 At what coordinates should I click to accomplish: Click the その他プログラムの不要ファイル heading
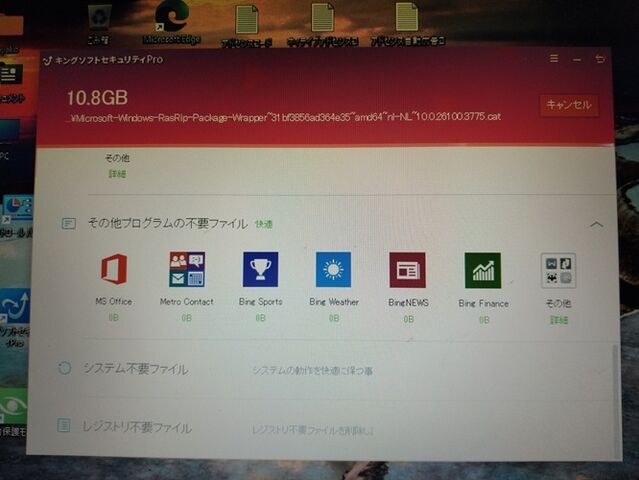[x=167, y=224]
